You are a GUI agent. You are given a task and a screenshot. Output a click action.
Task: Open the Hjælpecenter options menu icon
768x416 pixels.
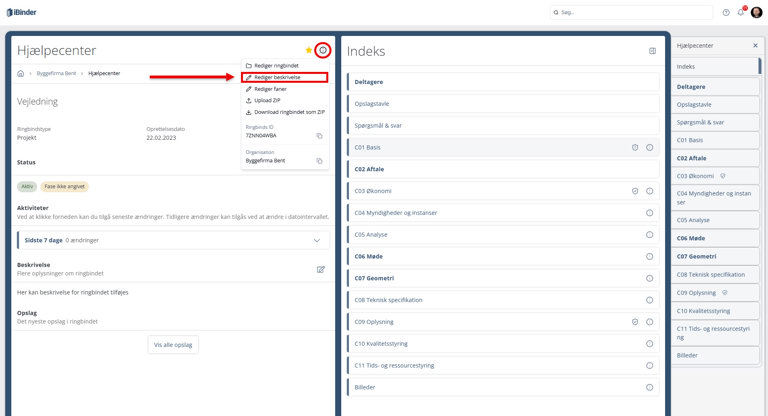tap(322, 50)
